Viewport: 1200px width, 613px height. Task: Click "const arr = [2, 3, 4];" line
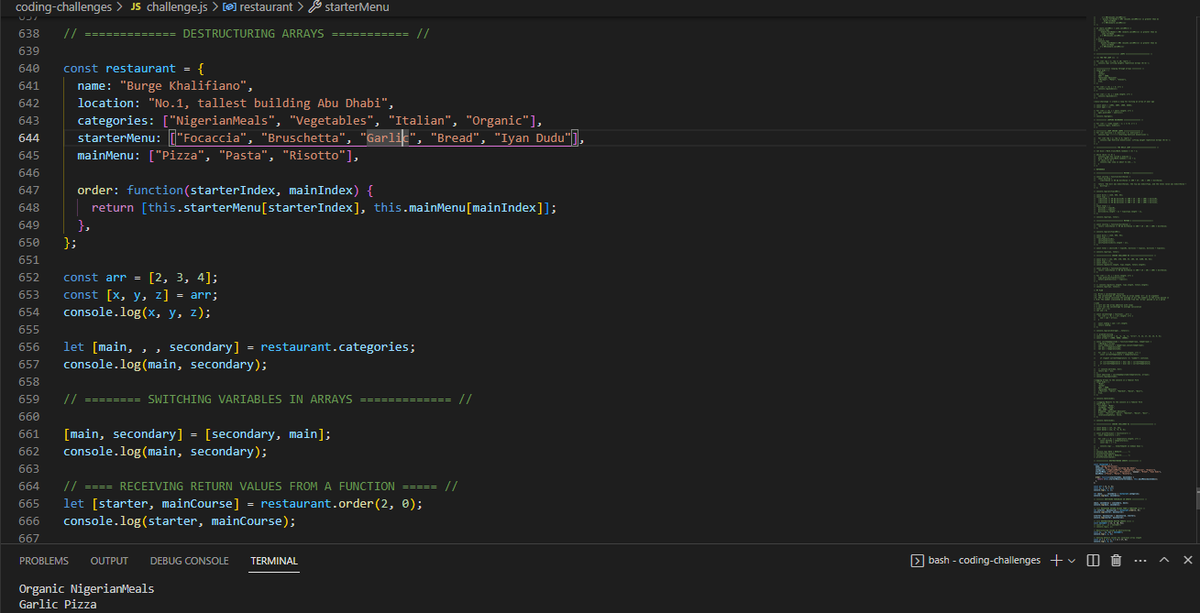coord(141,277)
